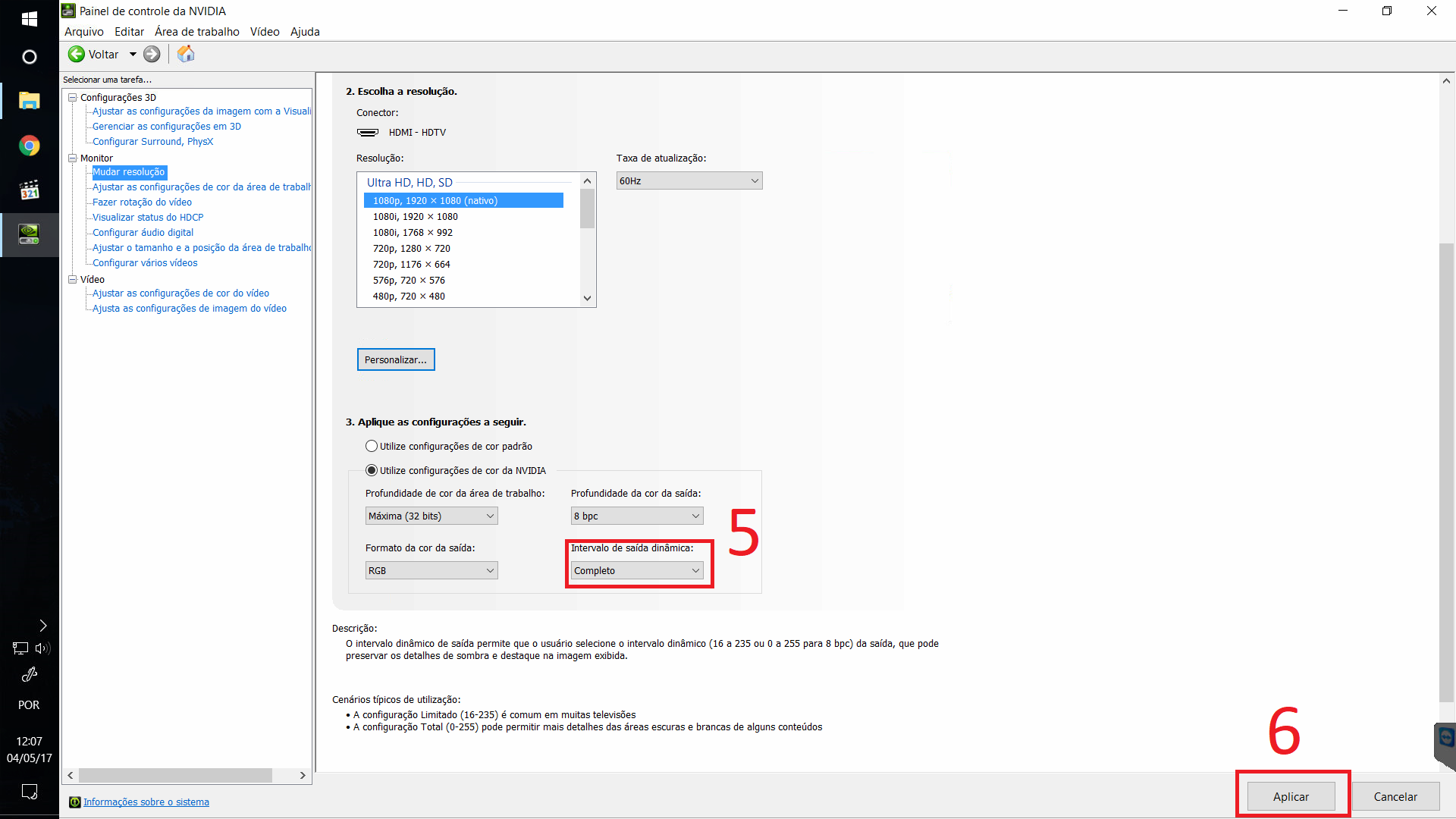Click the POR language indicator
The image size is (1456, 819).
click(29, 704)
